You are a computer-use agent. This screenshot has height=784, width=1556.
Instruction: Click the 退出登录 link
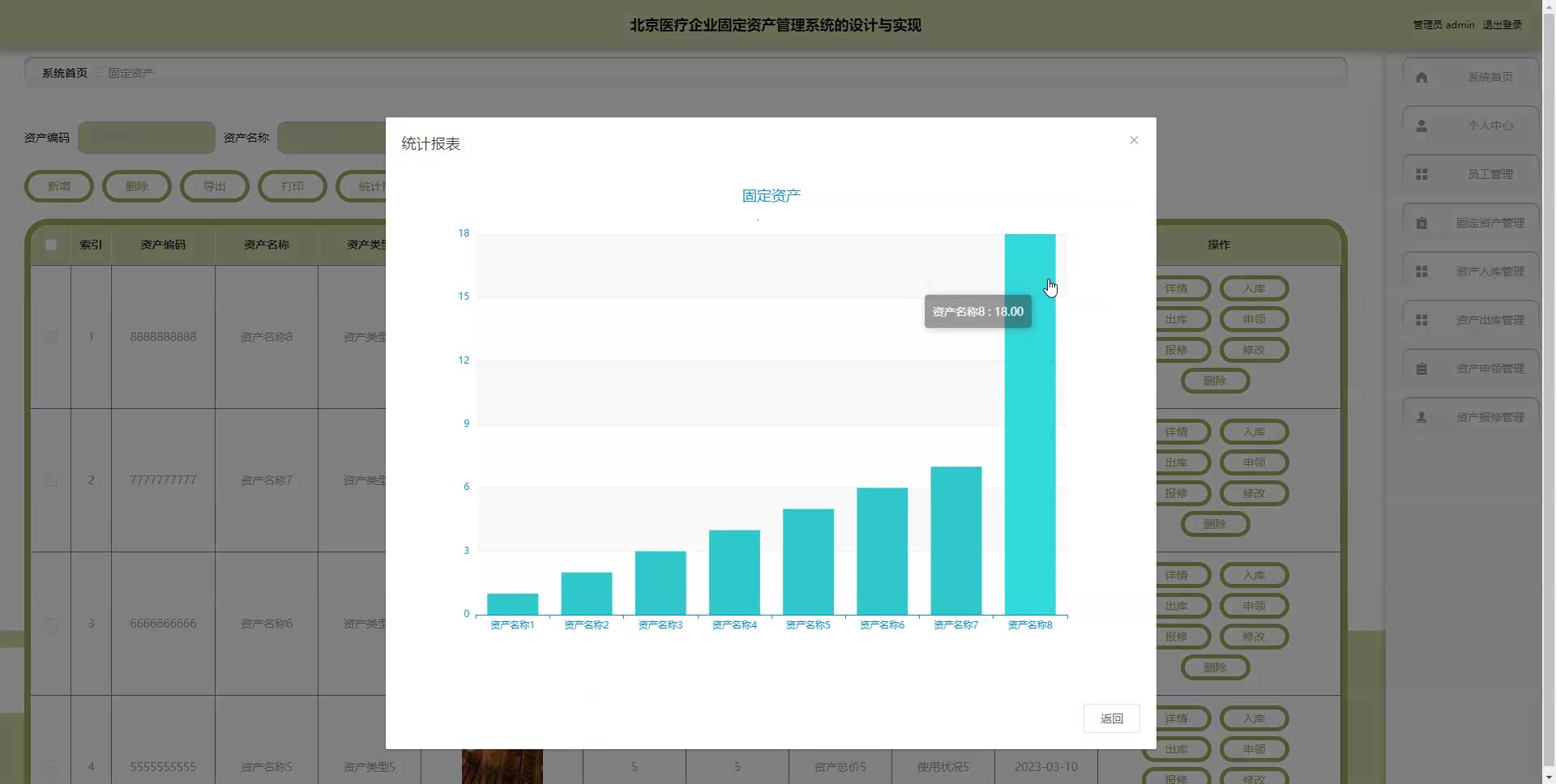(x=1502, y=25)
